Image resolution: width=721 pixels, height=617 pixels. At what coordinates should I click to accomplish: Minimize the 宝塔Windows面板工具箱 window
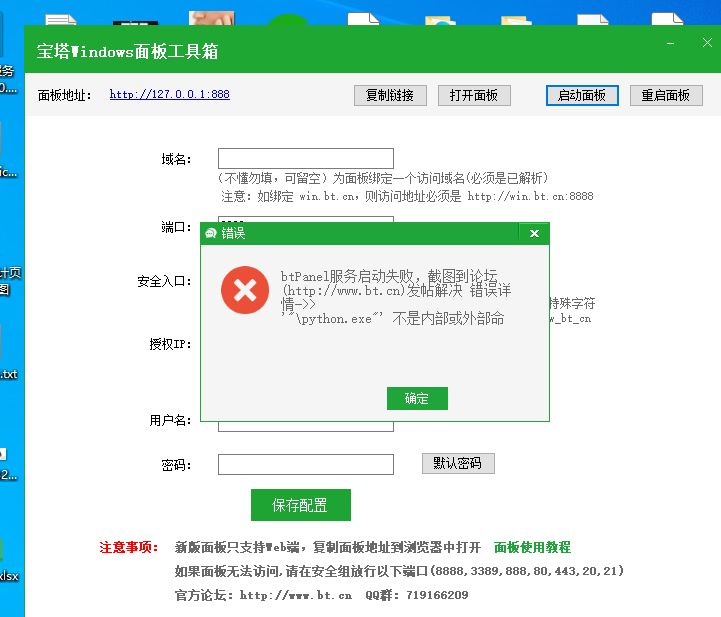tap(670, 43)
